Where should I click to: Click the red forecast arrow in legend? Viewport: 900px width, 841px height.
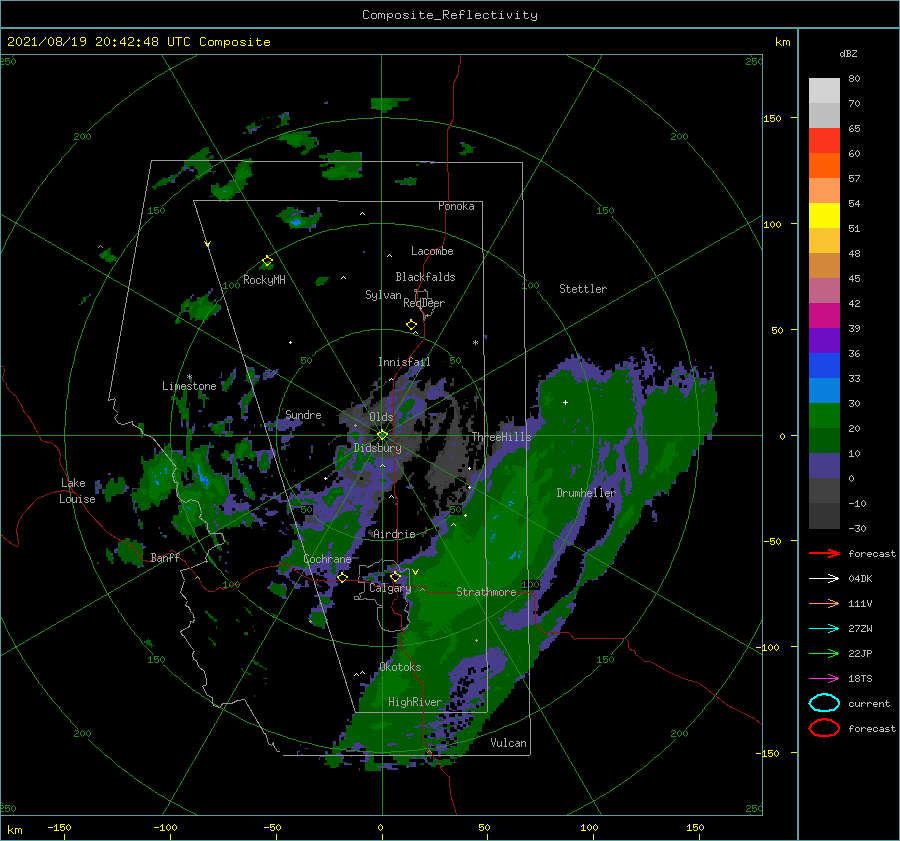pyautogui.click(x=824, y=553)
